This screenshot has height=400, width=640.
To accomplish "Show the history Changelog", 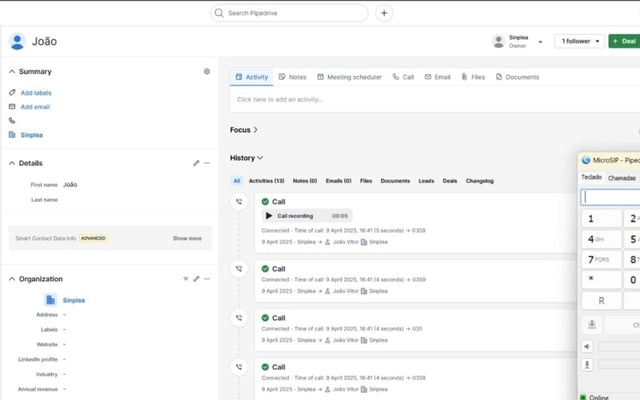I will [x=480, y=181].
